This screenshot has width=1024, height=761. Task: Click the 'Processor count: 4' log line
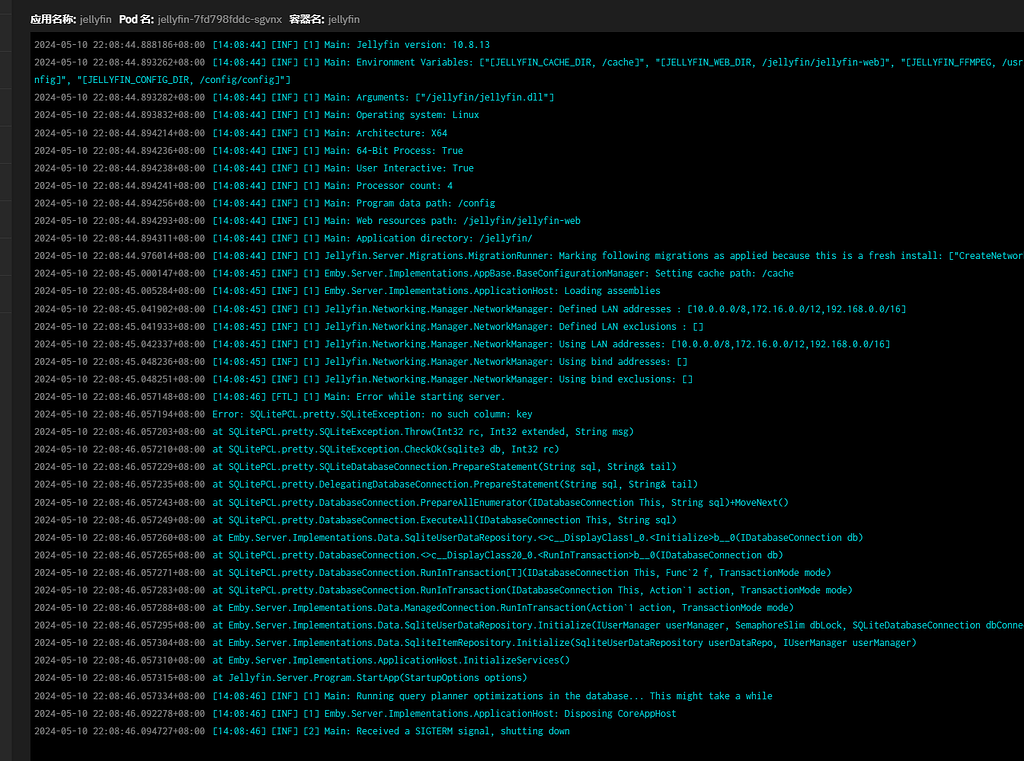244,186
